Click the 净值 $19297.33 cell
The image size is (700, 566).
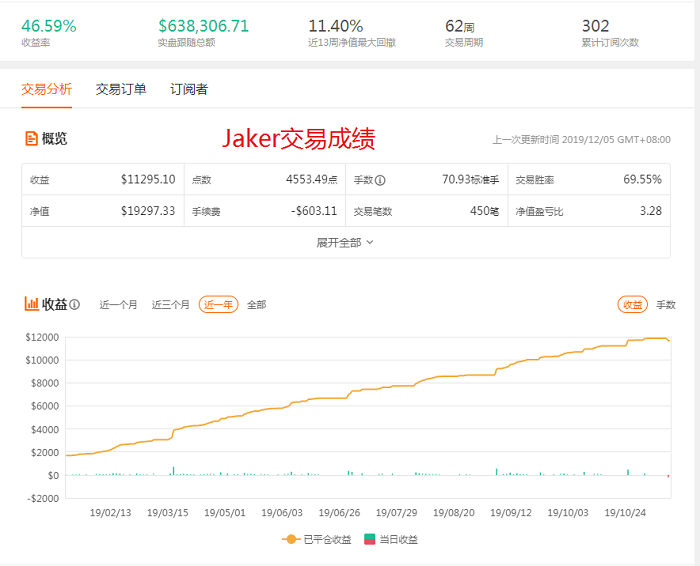click(103, 211)
